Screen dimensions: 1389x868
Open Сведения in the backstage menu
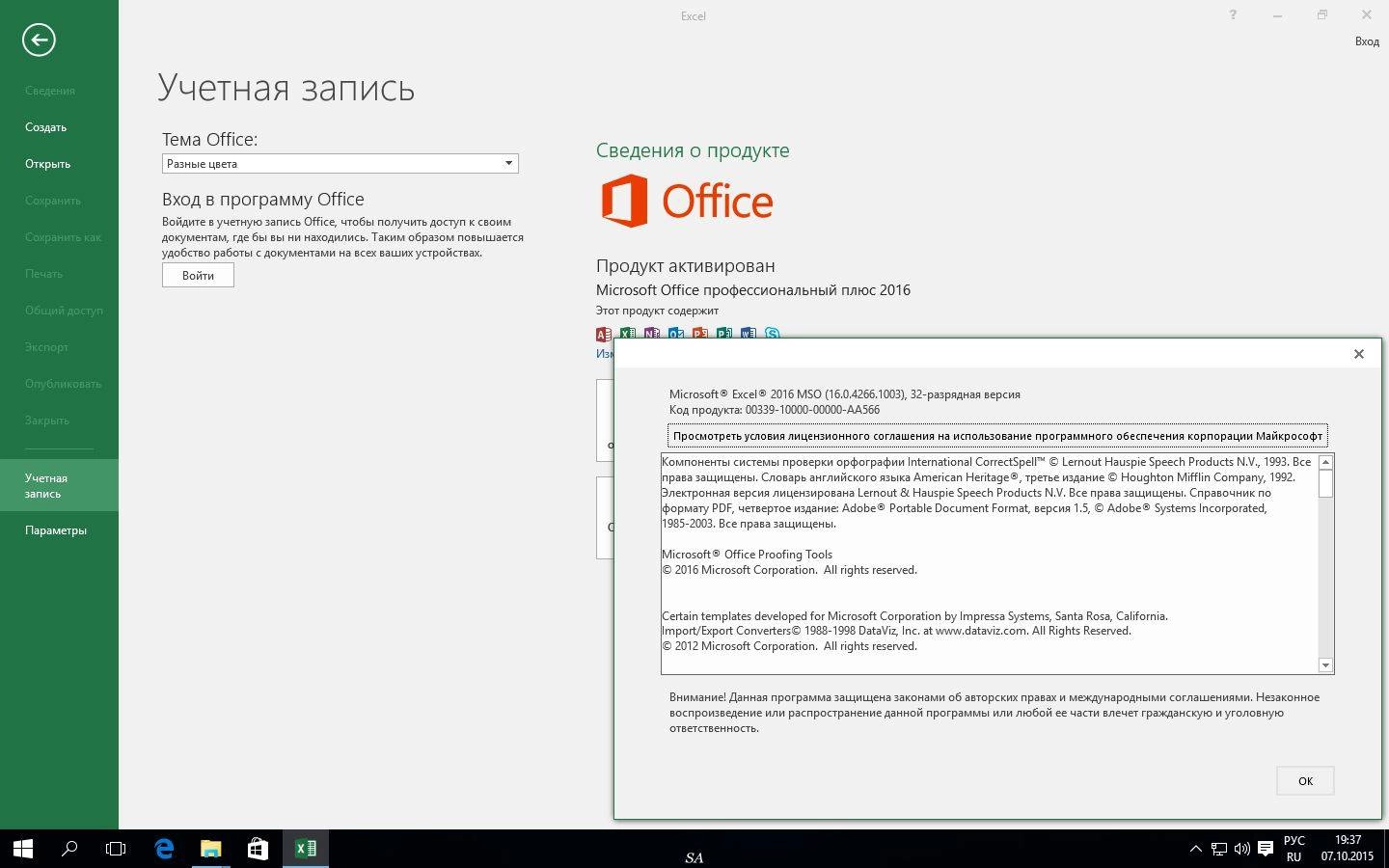click(50, 91)
